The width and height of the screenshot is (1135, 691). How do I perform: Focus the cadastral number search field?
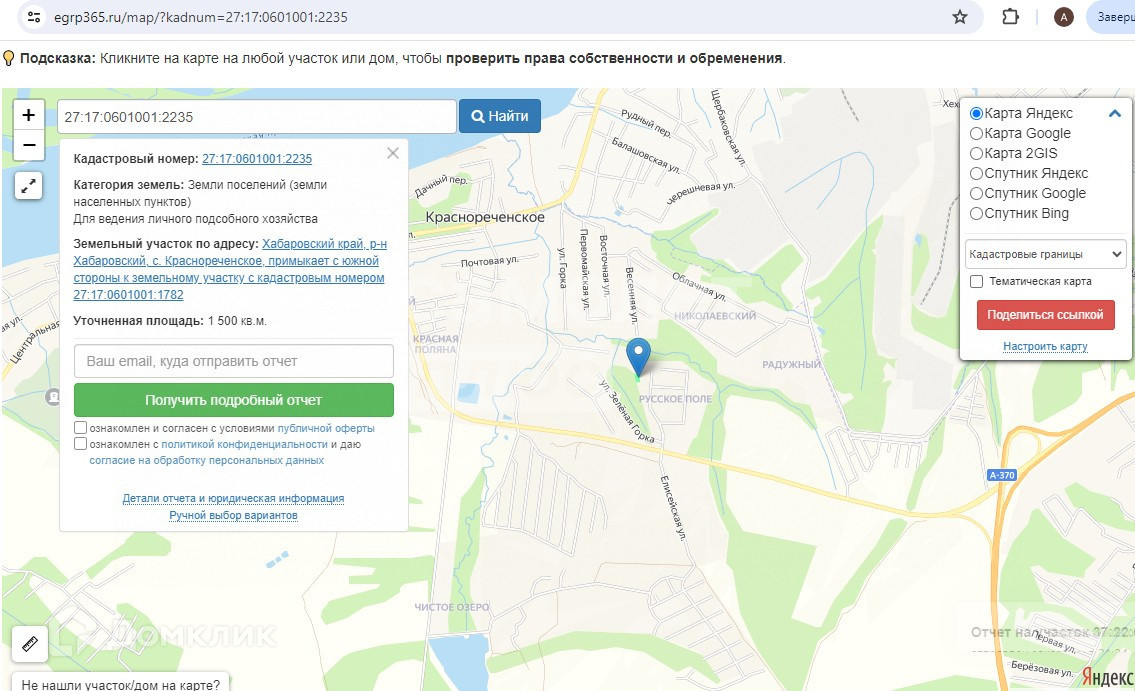point(257,116)
